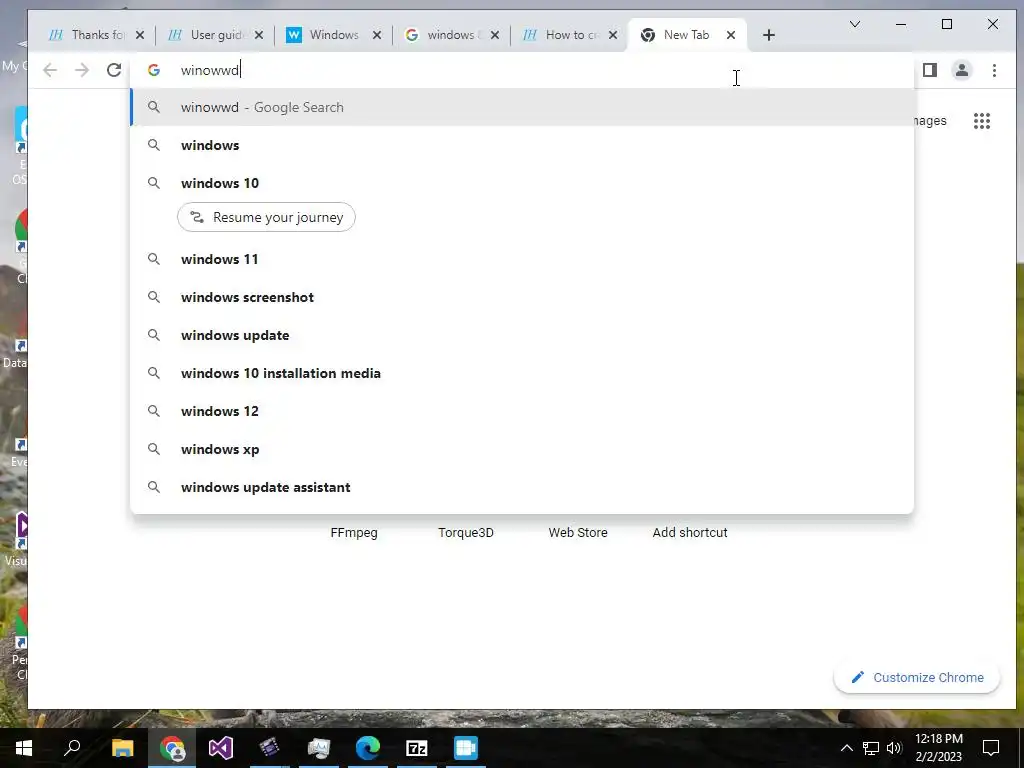Image resolution: width=1024 pixels, height=768 pixels.
Task: Show hidden system tray icons
Action: pyautogui.click(x=846, y=748)
